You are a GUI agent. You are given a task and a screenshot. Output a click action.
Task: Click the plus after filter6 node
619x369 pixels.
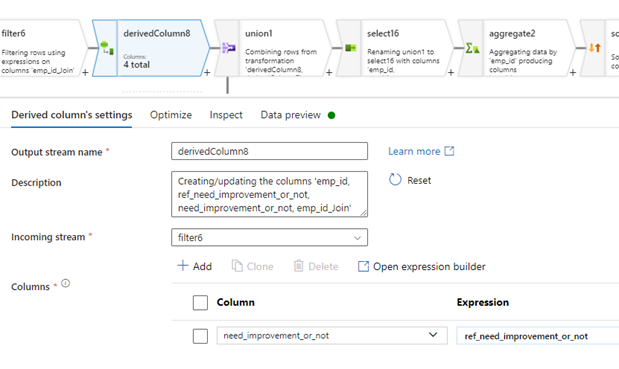point(85,72)
